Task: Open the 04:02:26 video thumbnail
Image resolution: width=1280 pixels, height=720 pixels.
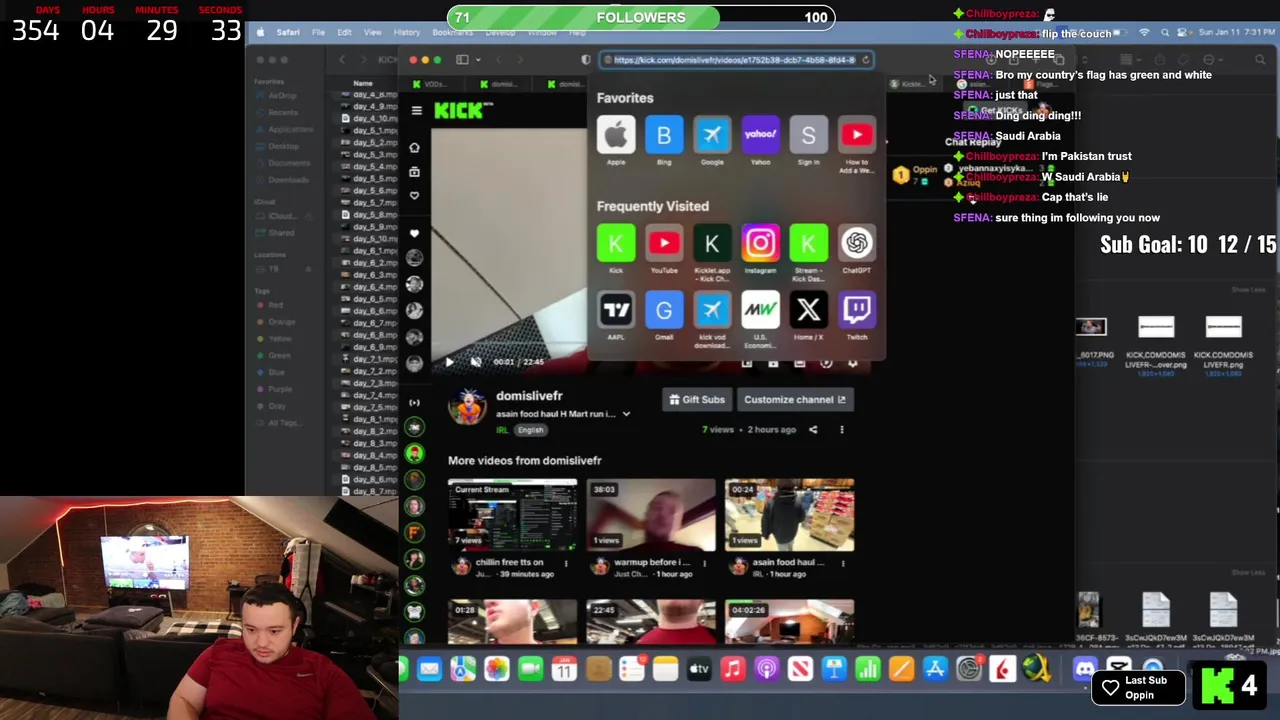Action: point(789,621)
